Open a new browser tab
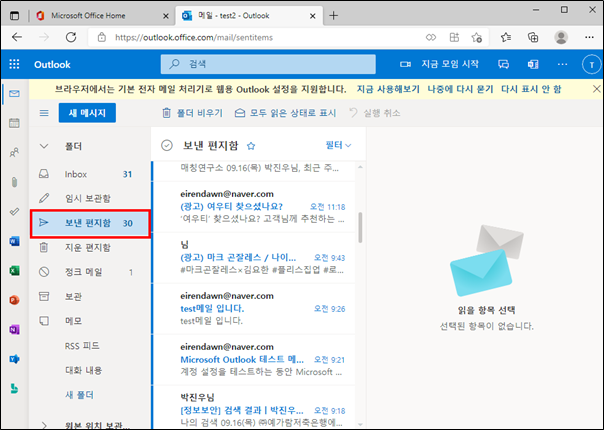Viewport: 604px width, 430px height. click(x=334, y=16)
